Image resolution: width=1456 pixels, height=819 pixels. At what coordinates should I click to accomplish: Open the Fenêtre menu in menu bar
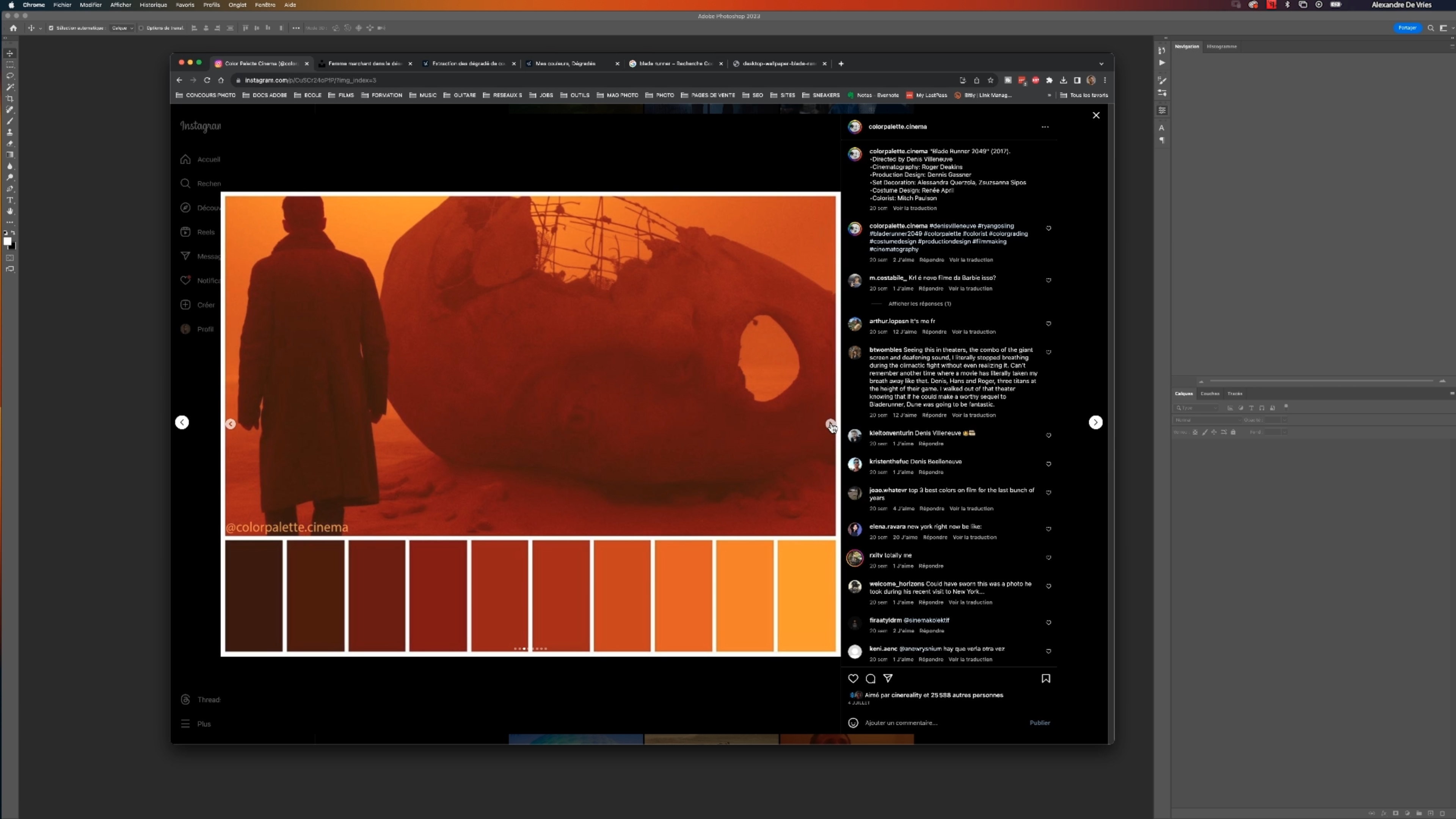click(265, 5)
